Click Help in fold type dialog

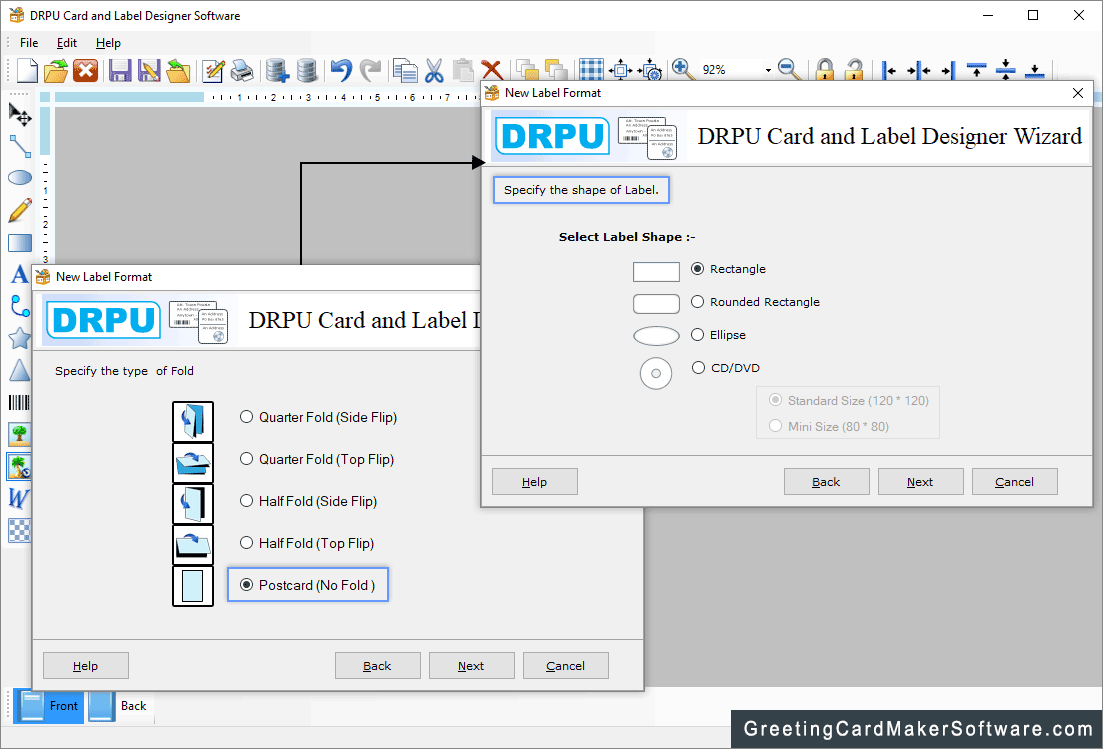tap(86, 665)
